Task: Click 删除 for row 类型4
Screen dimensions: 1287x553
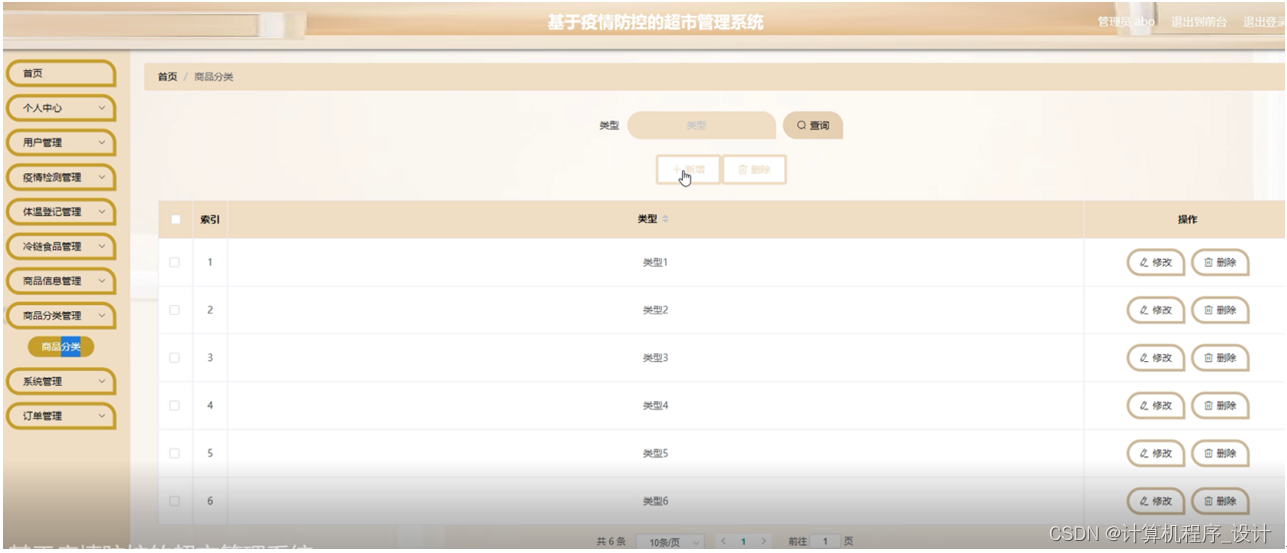Action: point(1220,406)
